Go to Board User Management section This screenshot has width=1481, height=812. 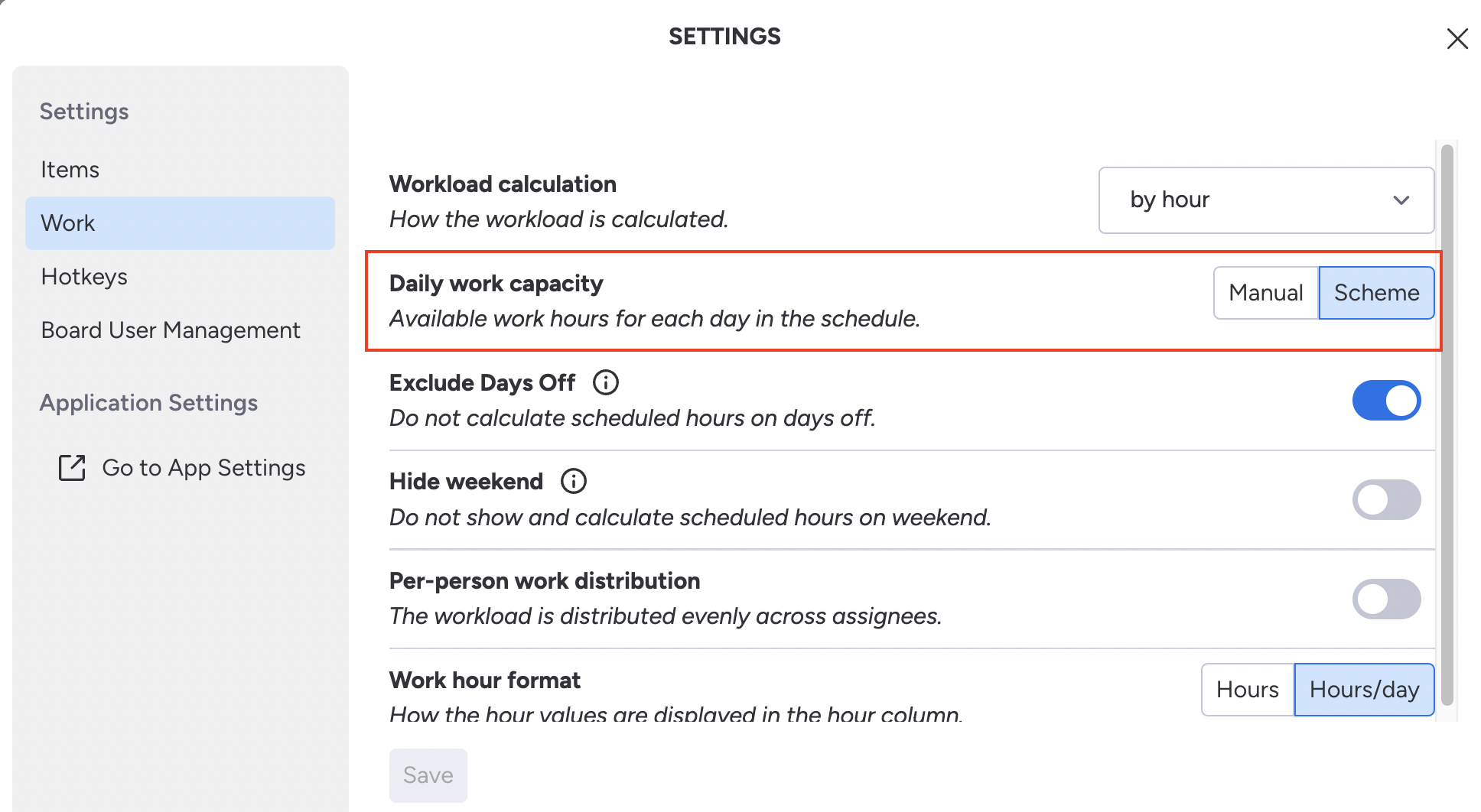tap(171, 330)
